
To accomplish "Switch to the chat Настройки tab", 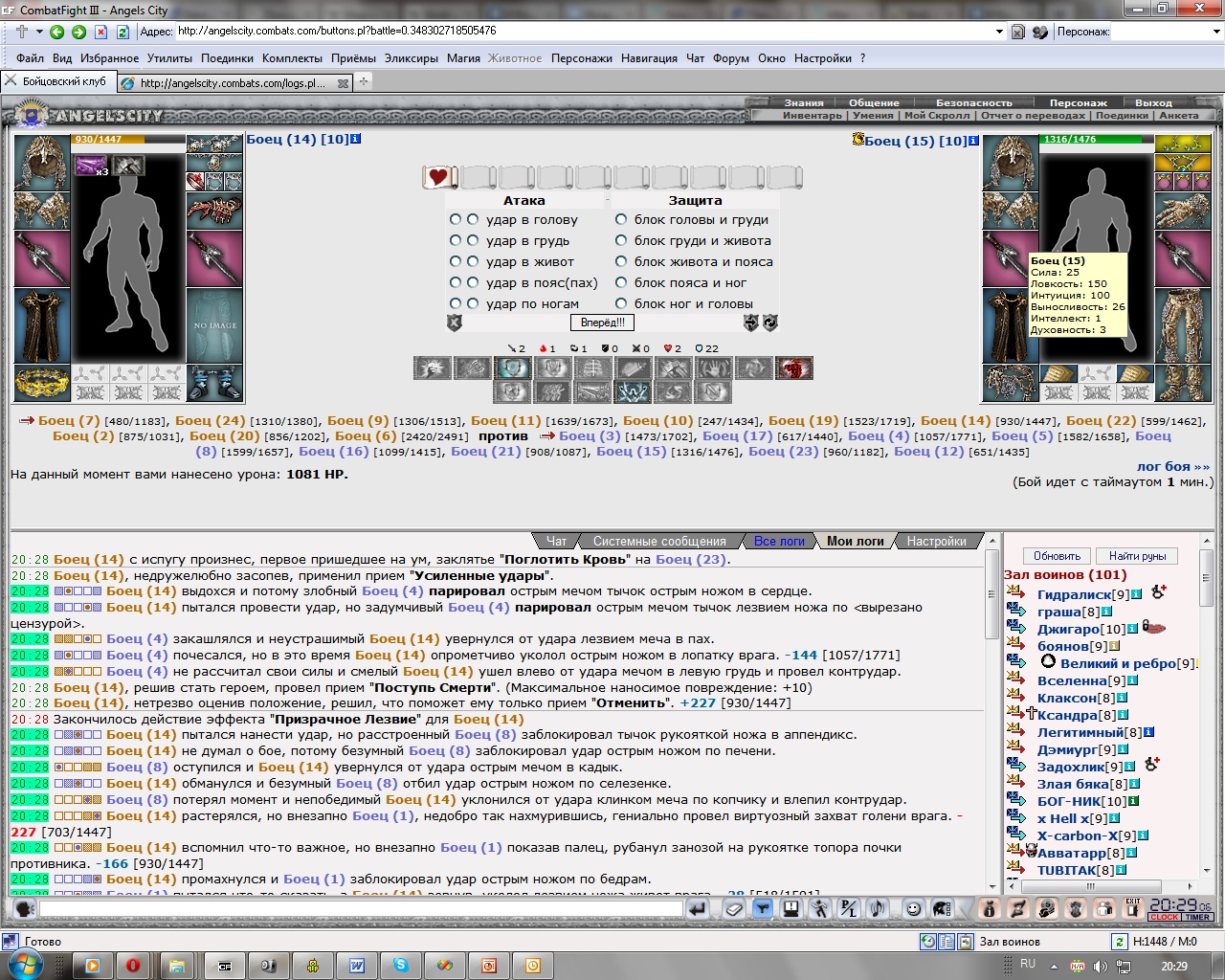I will click(x=937, y=541).
